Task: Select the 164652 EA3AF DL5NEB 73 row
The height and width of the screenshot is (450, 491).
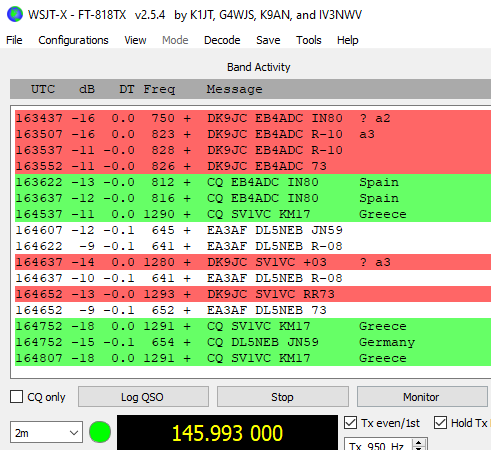Action: click(253, 310)
